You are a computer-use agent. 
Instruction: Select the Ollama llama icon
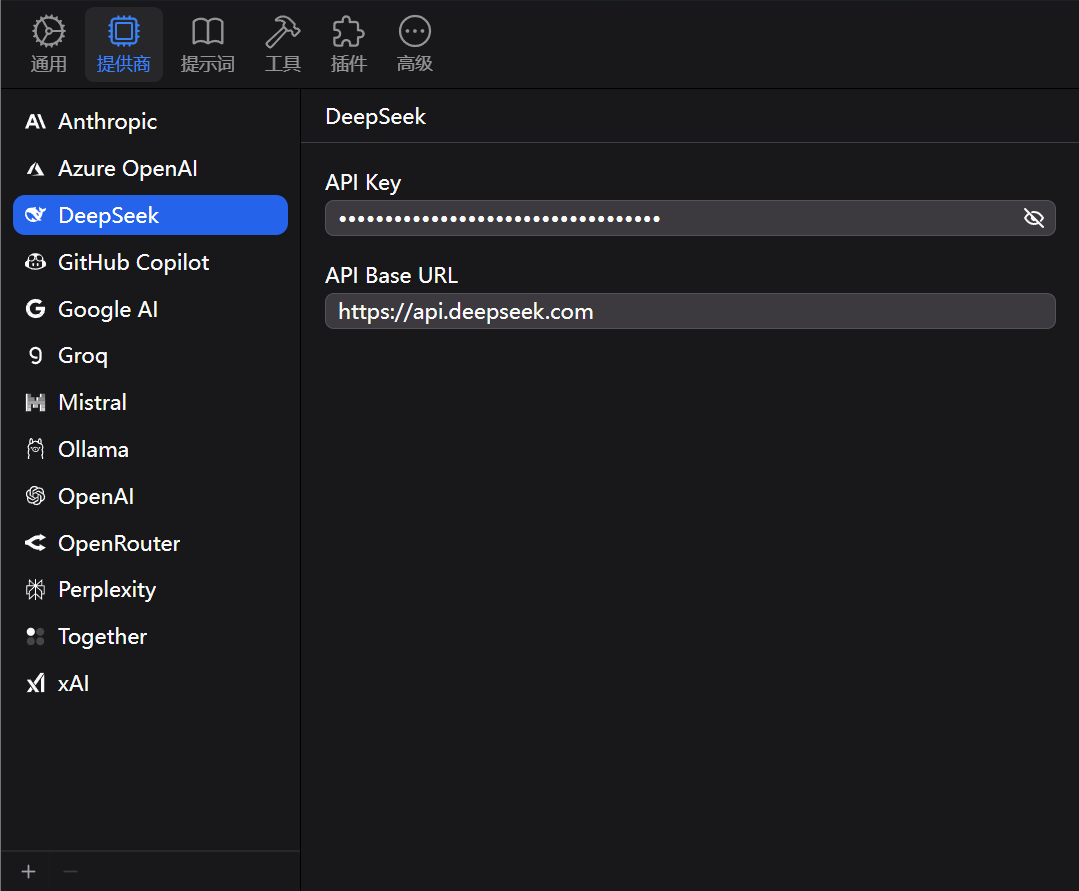point(35,449)
